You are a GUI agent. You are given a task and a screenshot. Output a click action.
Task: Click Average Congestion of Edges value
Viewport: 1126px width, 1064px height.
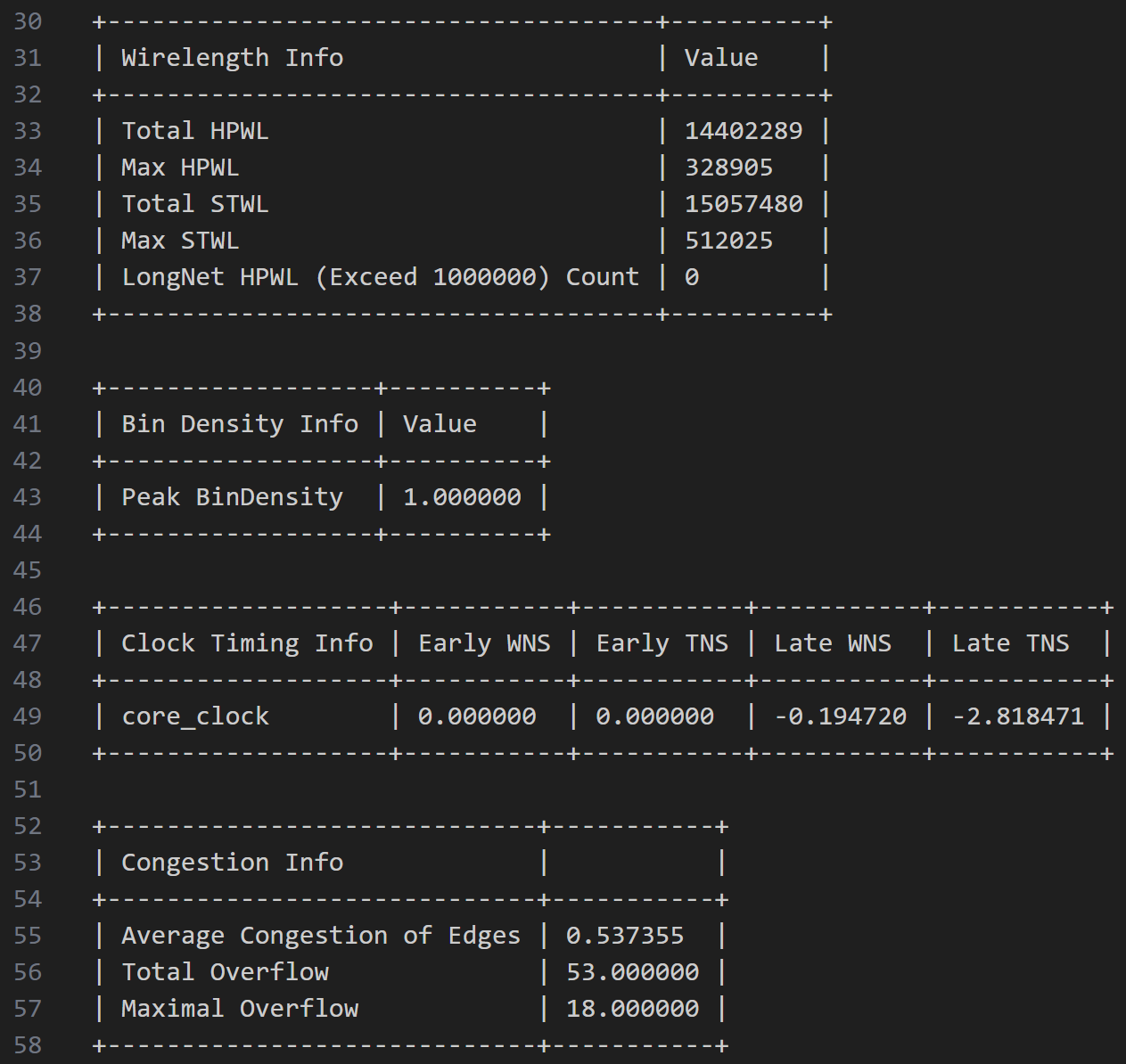[625, 936]
